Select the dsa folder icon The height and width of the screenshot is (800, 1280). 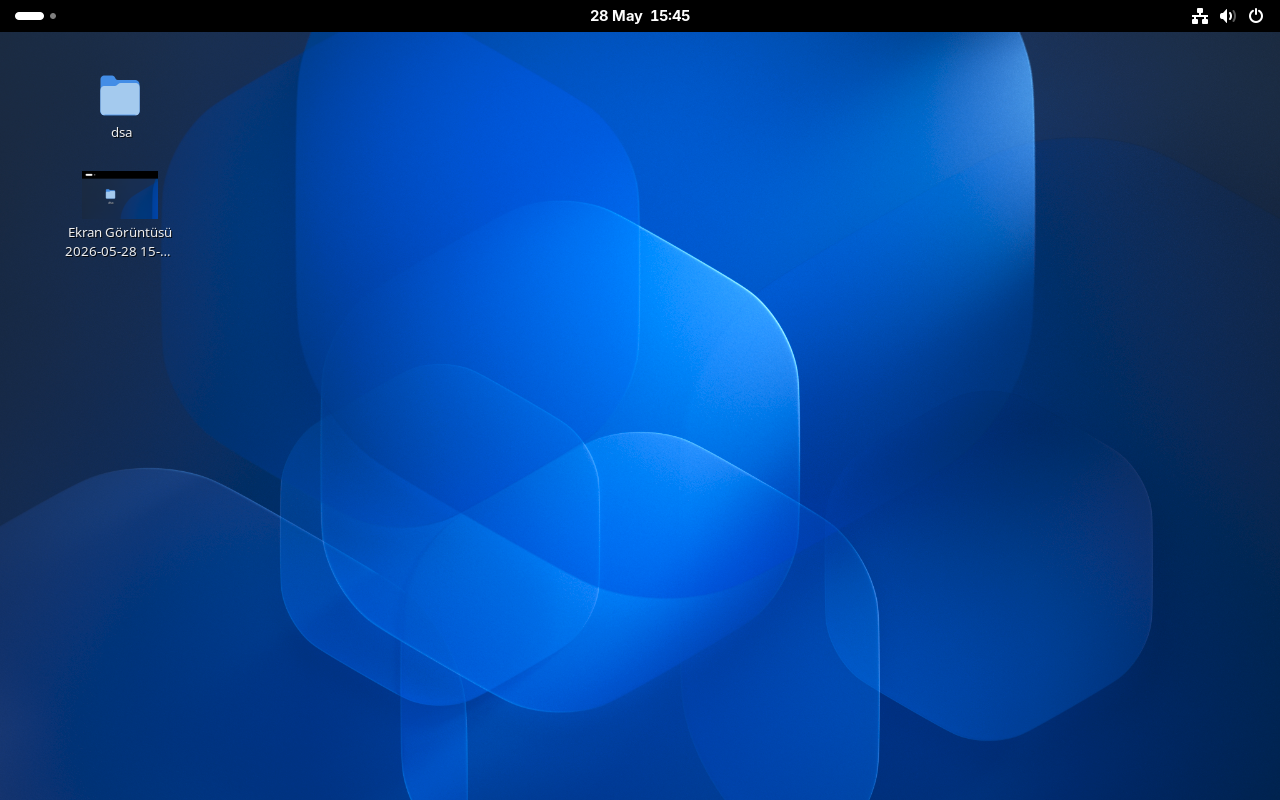point(120,96)
